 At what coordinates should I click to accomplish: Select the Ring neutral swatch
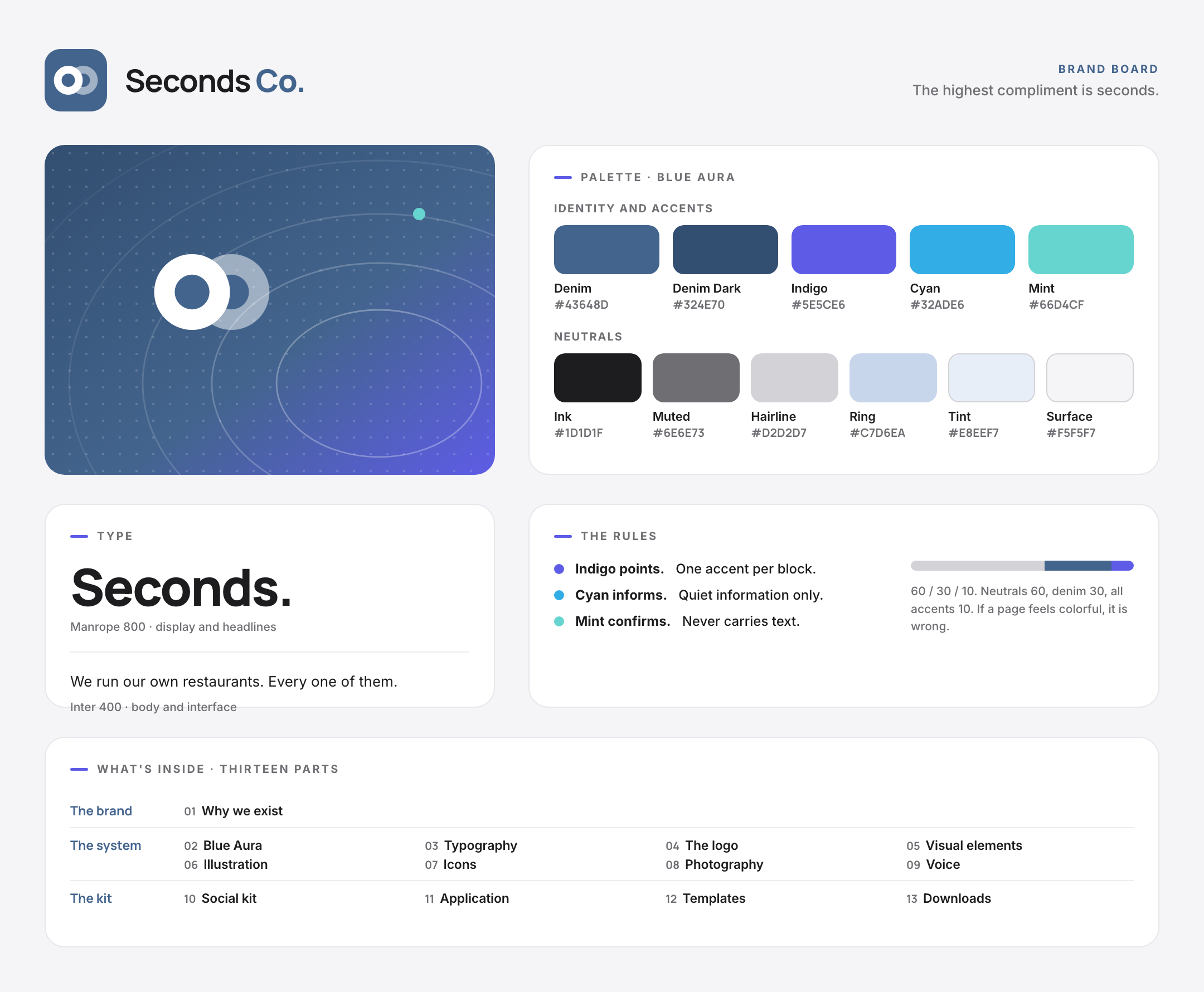(x=893, y=378)
